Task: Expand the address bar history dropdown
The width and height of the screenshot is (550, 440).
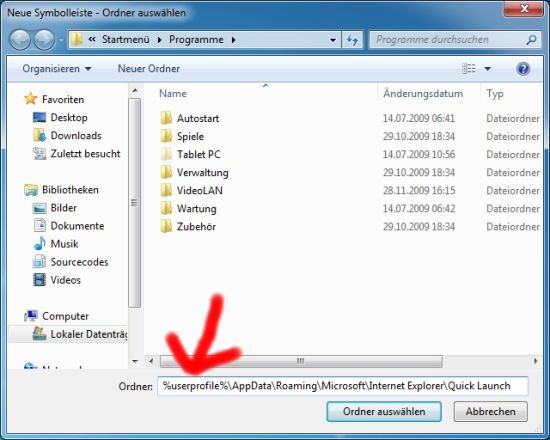Action: 333,40
